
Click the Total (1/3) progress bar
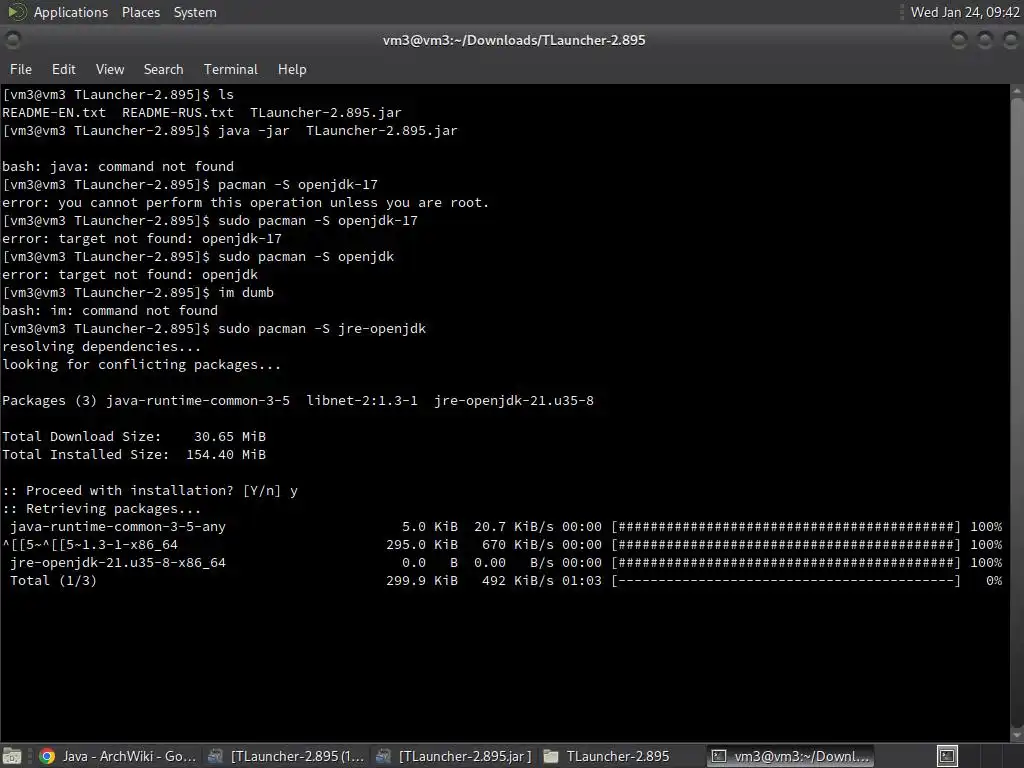point(786,581)
